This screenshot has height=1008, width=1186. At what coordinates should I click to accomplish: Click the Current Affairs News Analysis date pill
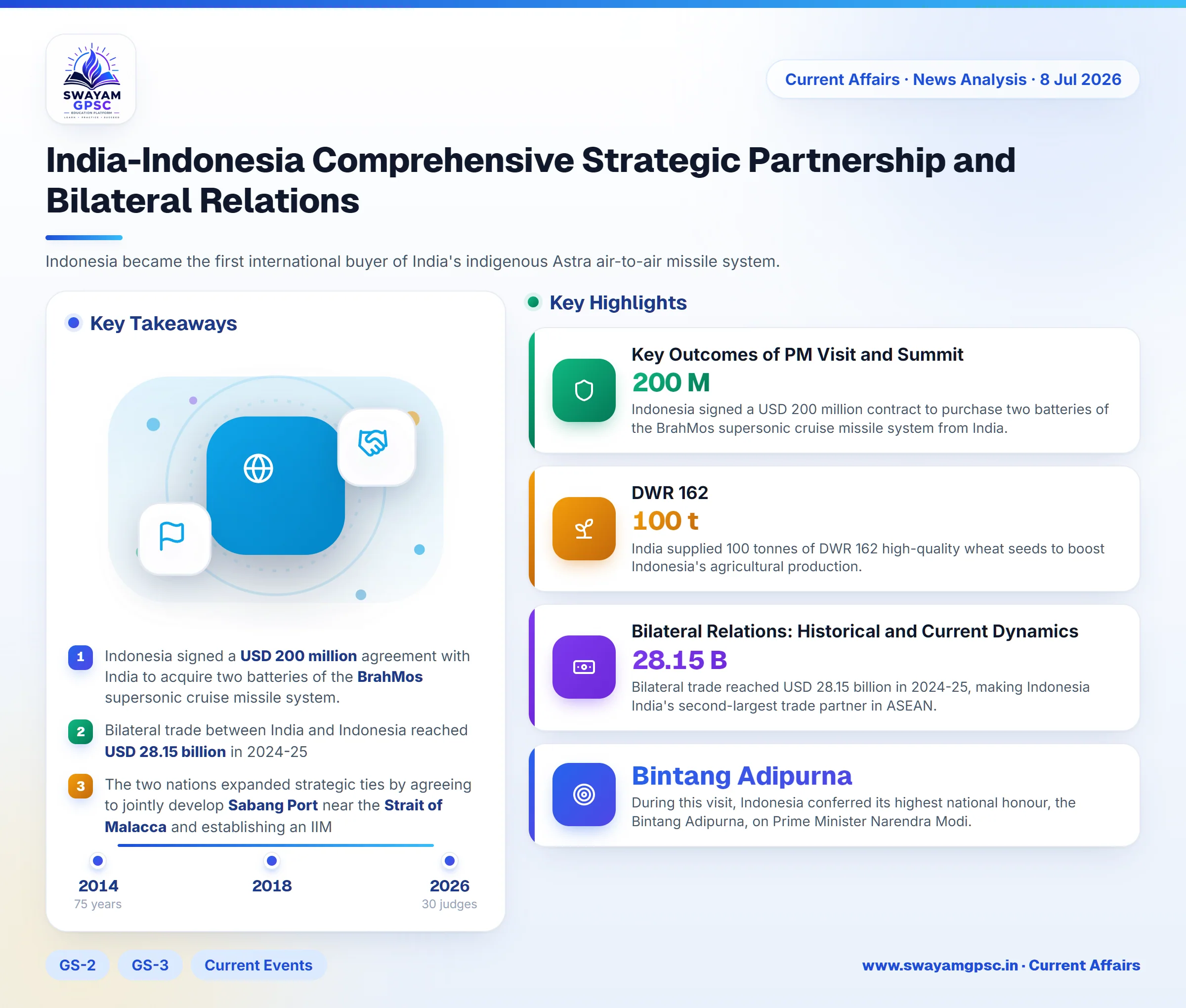pos(953,80)
